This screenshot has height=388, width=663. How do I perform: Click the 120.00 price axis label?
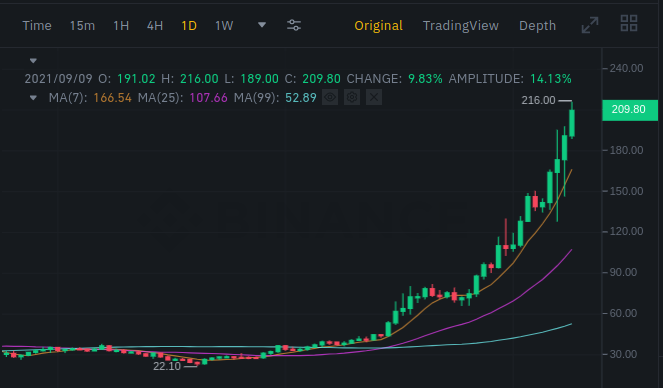pos(626,232)
